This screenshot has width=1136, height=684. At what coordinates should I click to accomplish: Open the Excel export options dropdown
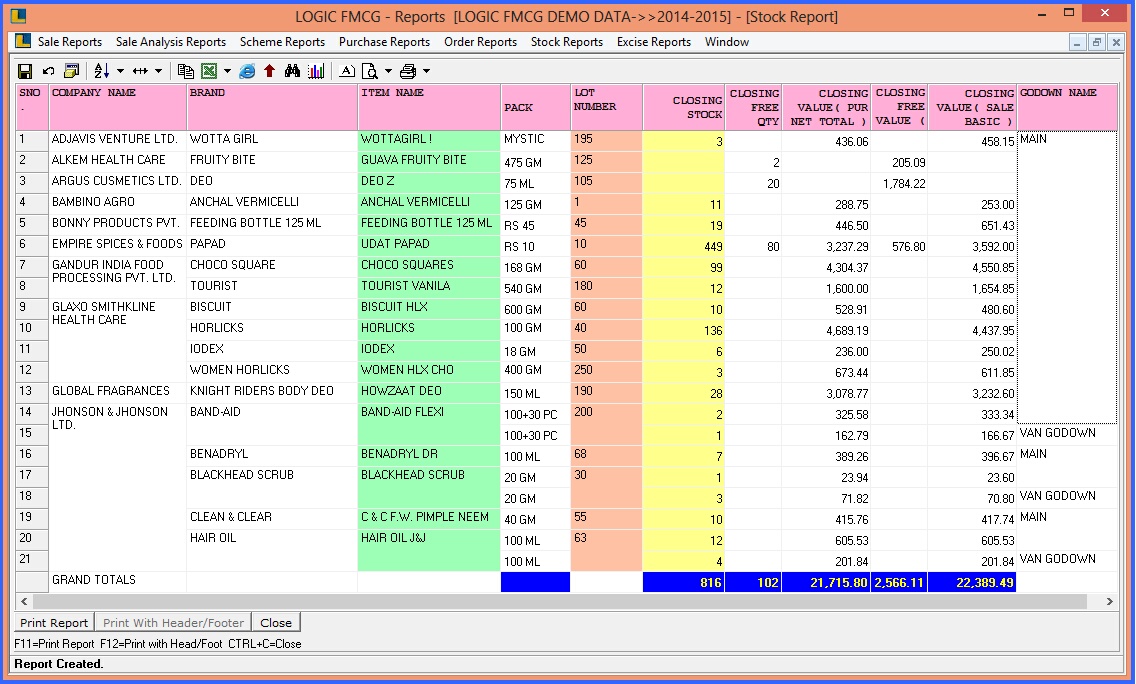227,70
